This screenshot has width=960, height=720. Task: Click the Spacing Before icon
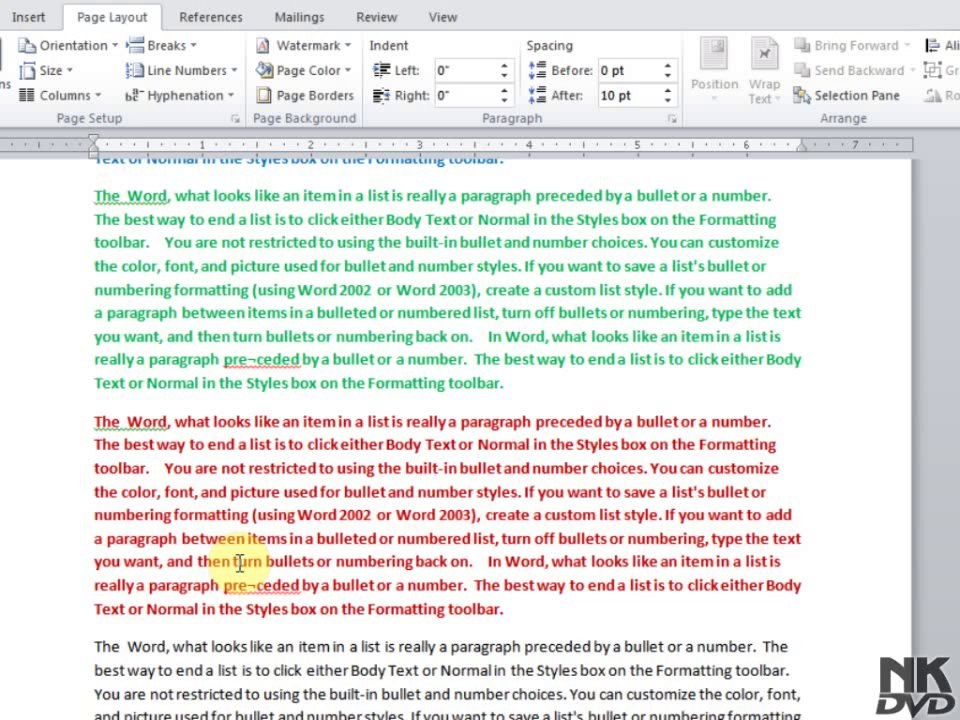tap(538, 70)
